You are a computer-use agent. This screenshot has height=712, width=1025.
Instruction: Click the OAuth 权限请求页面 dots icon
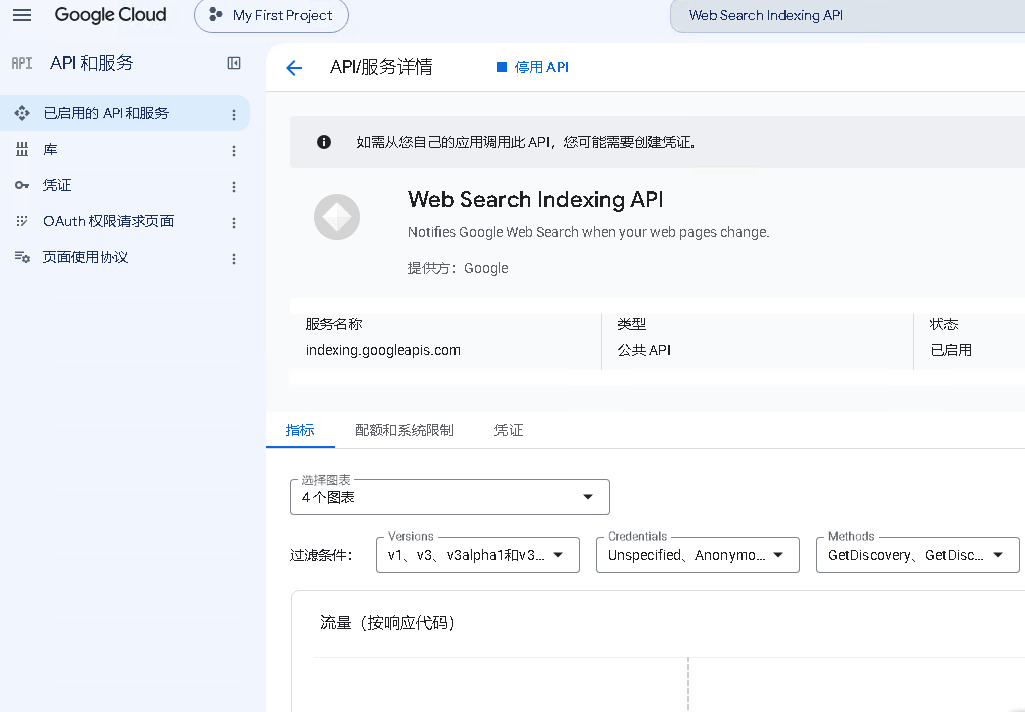[x=22, y=221]
